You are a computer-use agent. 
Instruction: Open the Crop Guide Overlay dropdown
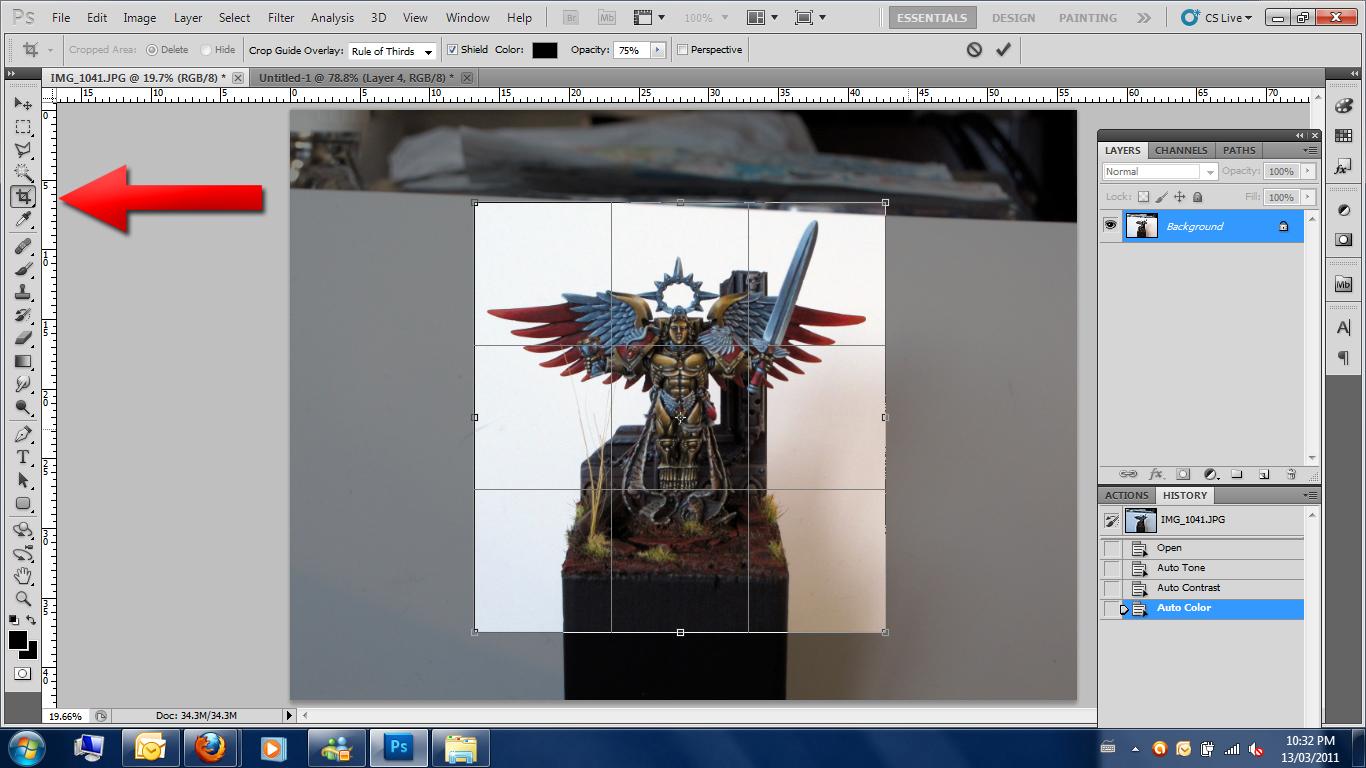click(392, 51)
